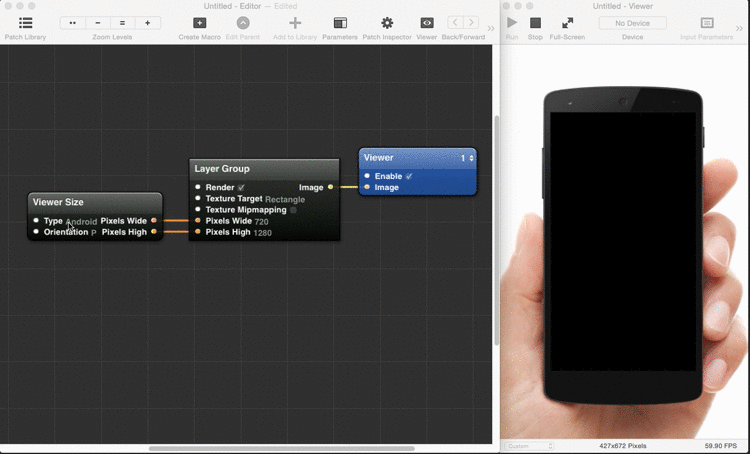Toggle the Texture Mipmapping checkbox
750x454 pixels.
[x=293, y=210]
